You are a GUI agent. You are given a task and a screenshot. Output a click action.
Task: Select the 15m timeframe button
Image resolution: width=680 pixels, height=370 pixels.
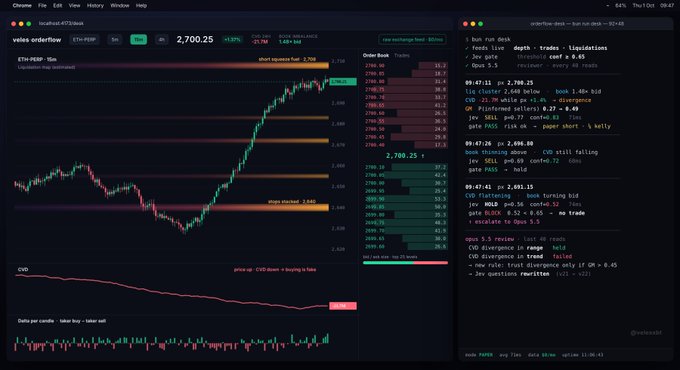click(138, 39)
